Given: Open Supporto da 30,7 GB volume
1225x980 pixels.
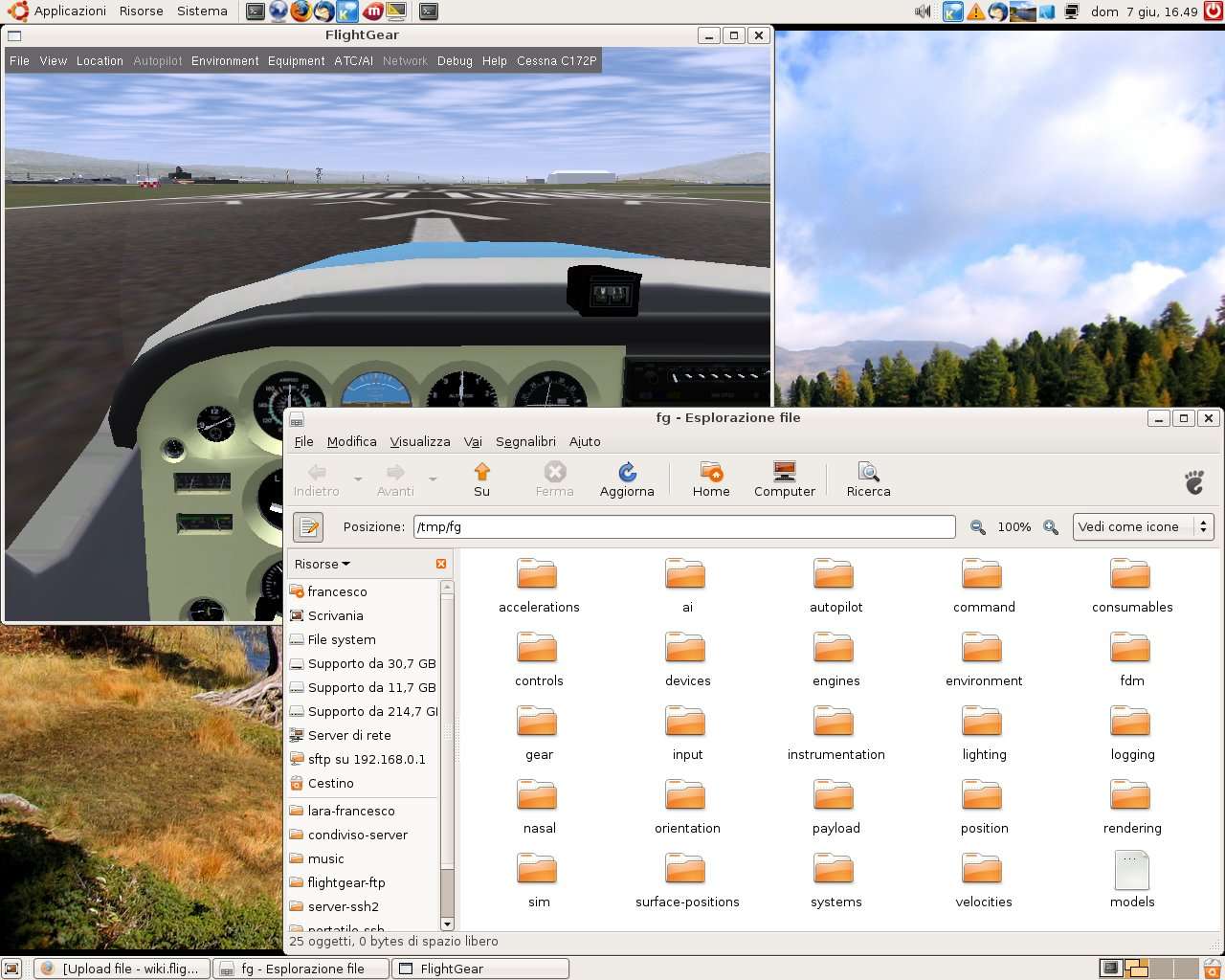Looking at the screenshot, I should [x=364, y=663].
